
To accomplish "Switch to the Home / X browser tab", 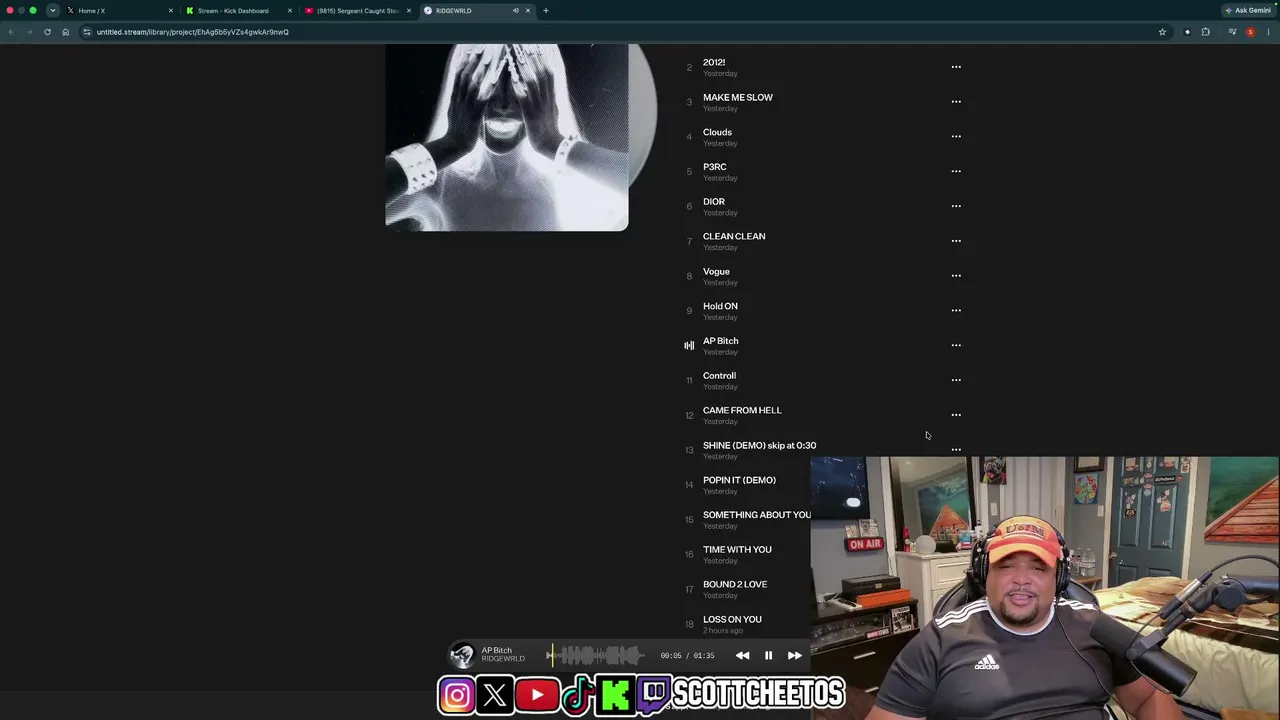I will pos(120,11).
